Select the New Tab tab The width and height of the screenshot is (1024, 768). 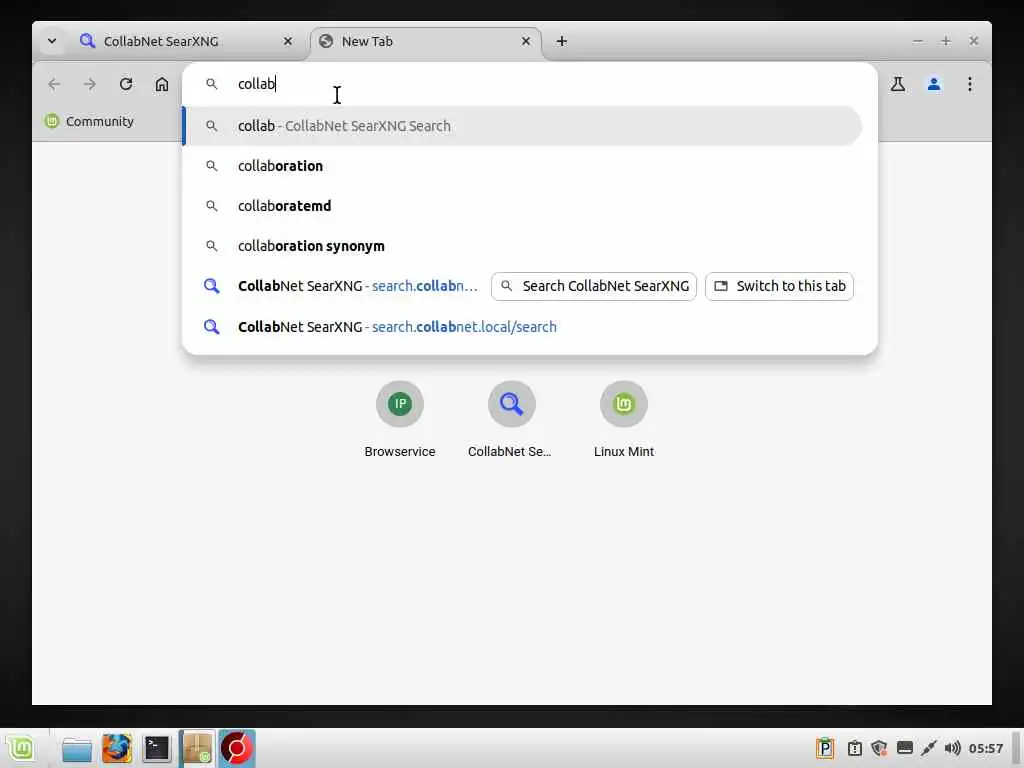point(425,42)
